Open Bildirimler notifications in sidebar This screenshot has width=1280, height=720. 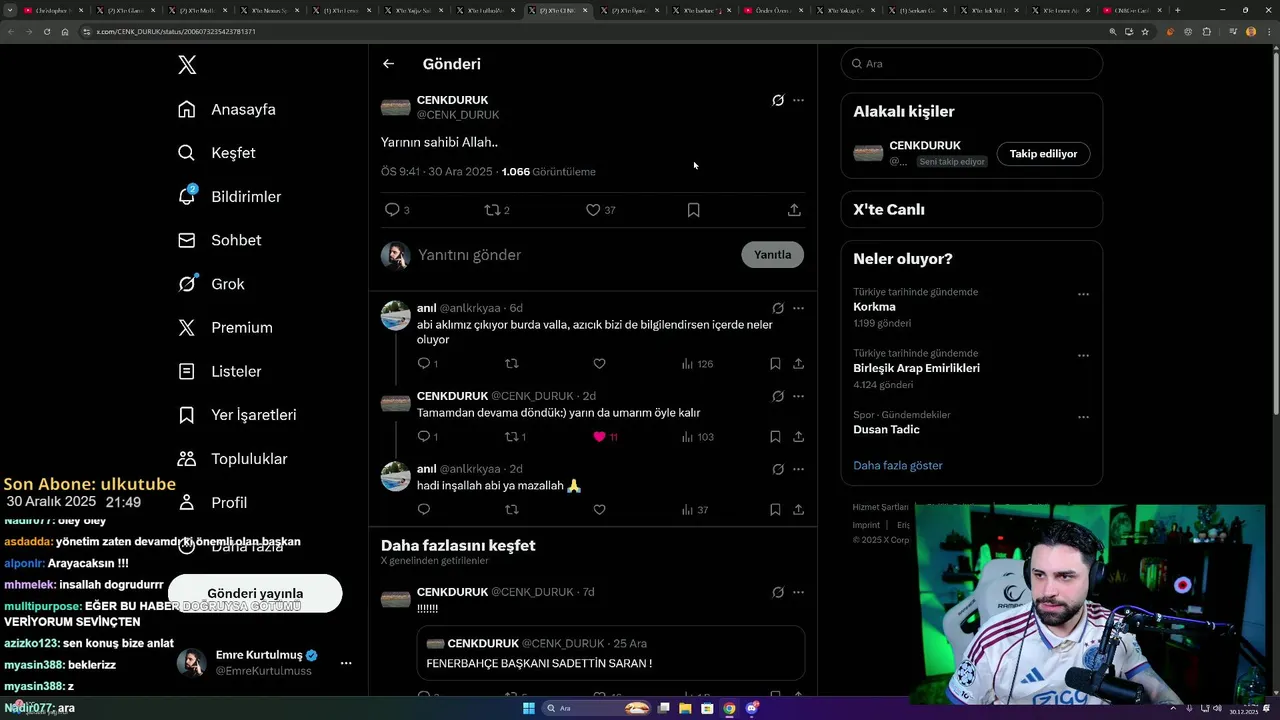tap(229, 197)
